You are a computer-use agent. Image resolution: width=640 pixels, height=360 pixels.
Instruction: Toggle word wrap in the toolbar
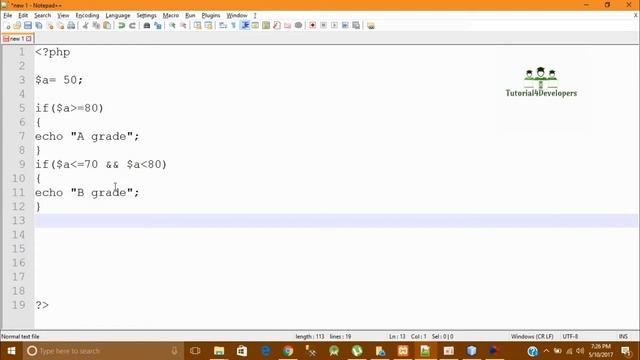223,26
